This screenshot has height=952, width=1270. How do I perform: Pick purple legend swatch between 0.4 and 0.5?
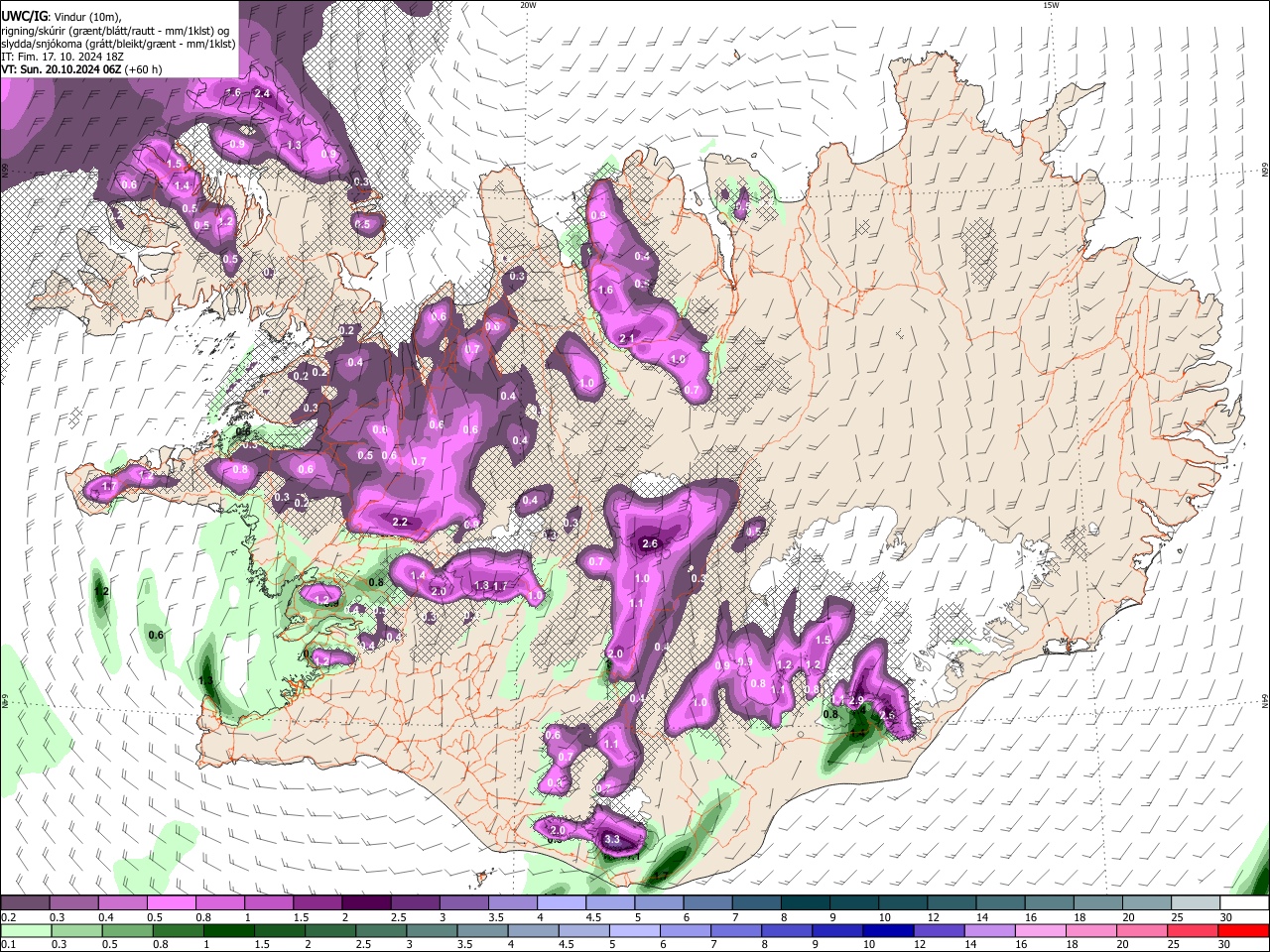(x=122, y=903)
